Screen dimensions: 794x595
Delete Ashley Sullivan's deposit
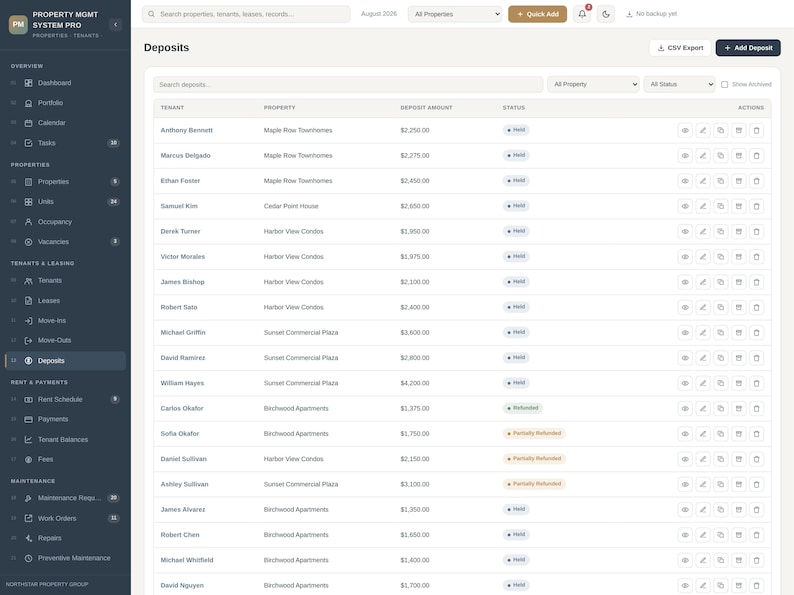(757, 485)
